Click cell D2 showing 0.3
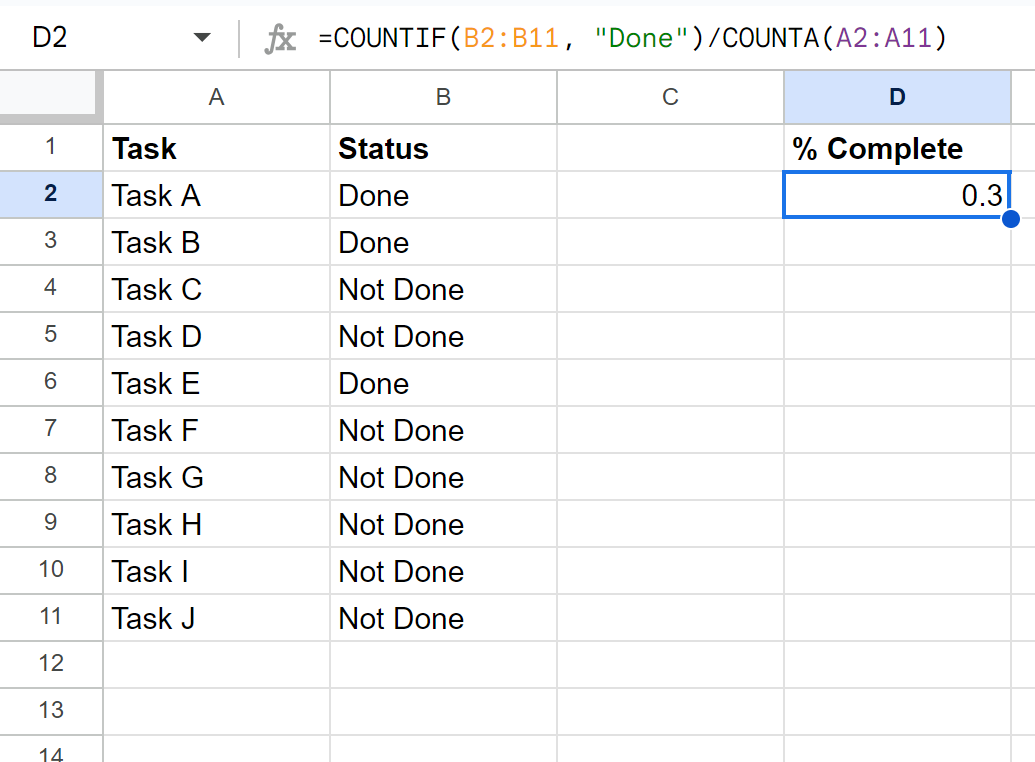The image size is (1035, 762). (x=897, y=195)
